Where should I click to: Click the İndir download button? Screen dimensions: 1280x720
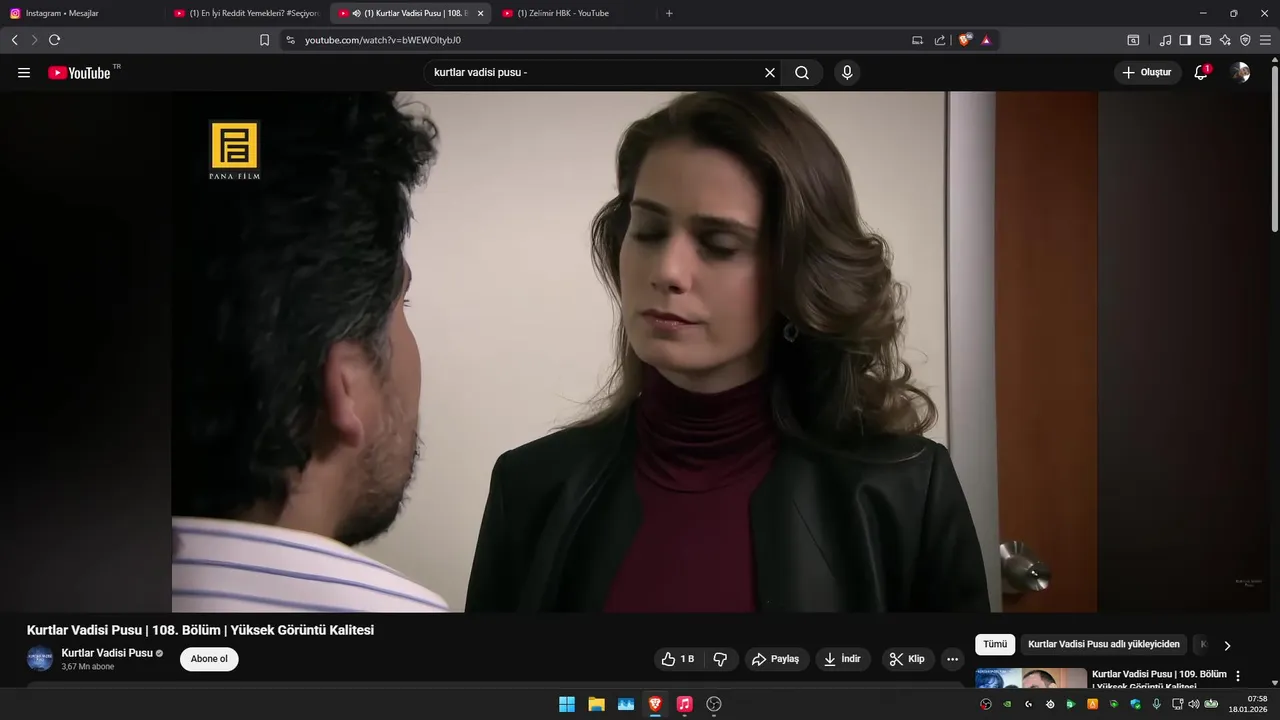(843, 659)
